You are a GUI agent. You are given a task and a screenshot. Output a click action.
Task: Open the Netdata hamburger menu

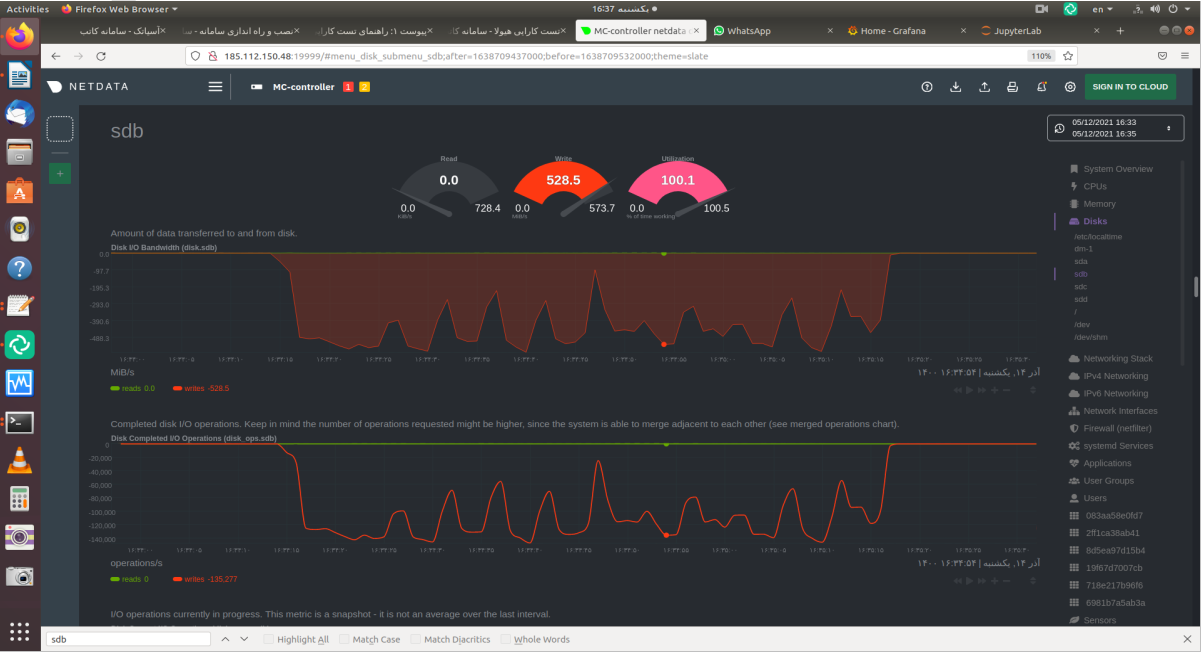(215, 87)
